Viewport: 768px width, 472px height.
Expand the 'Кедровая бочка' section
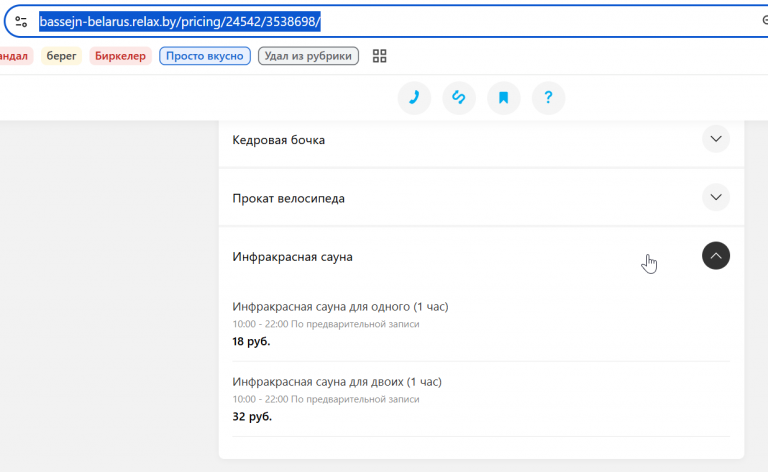tap(716, 139)
